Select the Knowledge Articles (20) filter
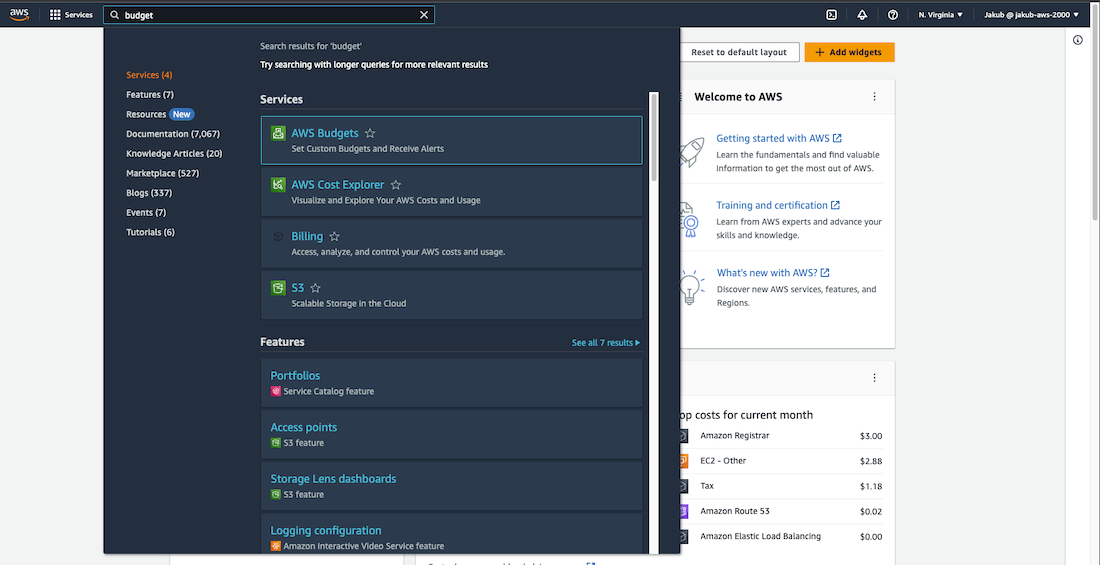Screen dimensions: 1100x565 pyautogui.click(x=174, y=154)
